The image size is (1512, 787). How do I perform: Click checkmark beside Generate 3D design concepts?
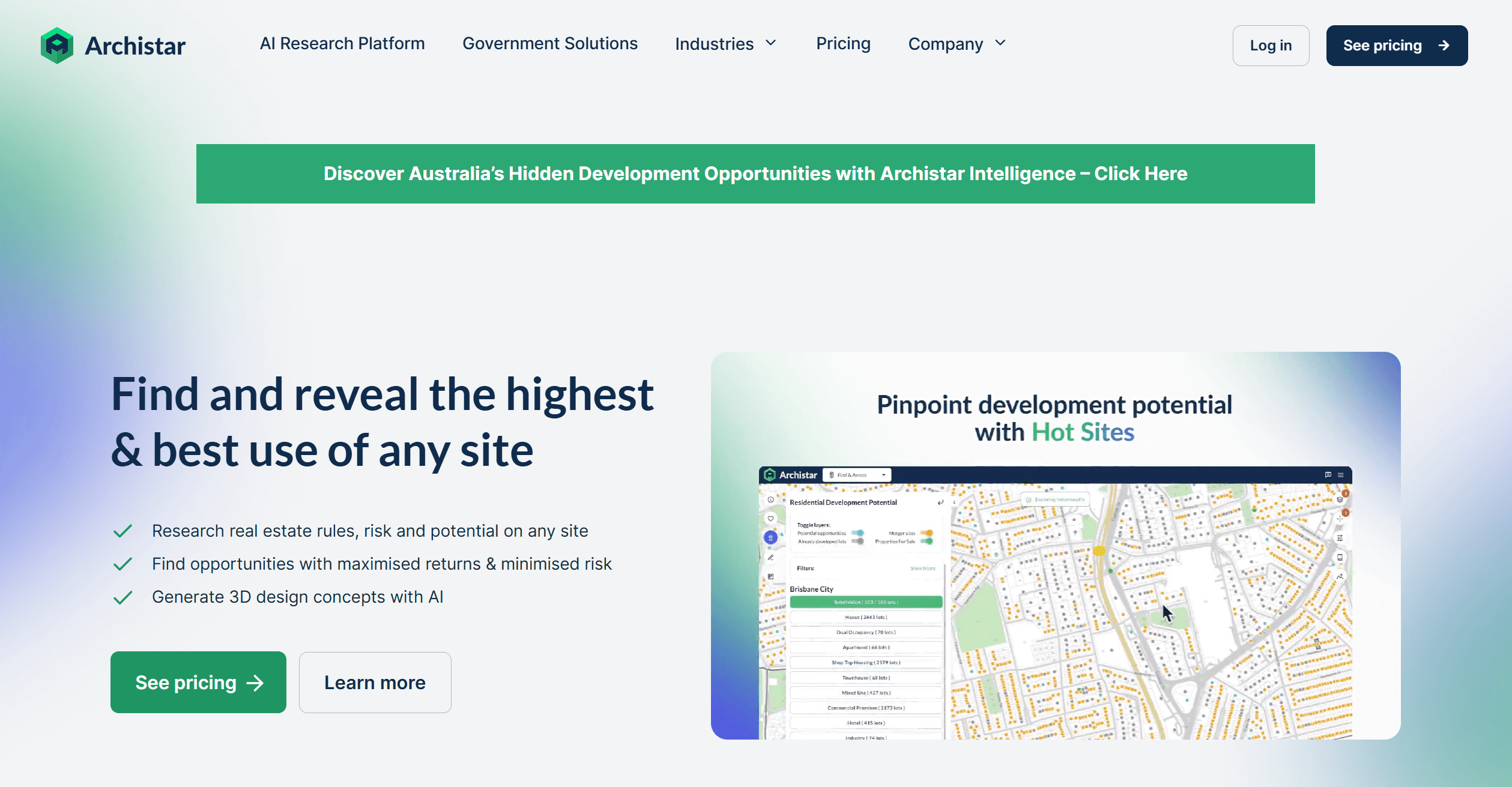click(x=122, y=598)
